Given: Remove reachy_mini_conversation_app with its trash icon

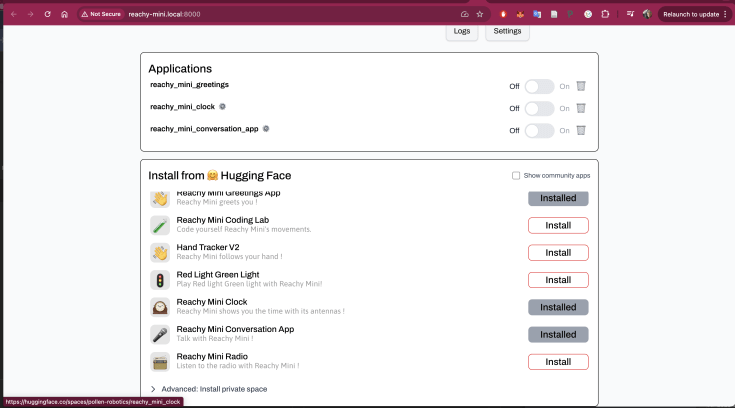Looking at the screenshot, I should pos(580,130).
